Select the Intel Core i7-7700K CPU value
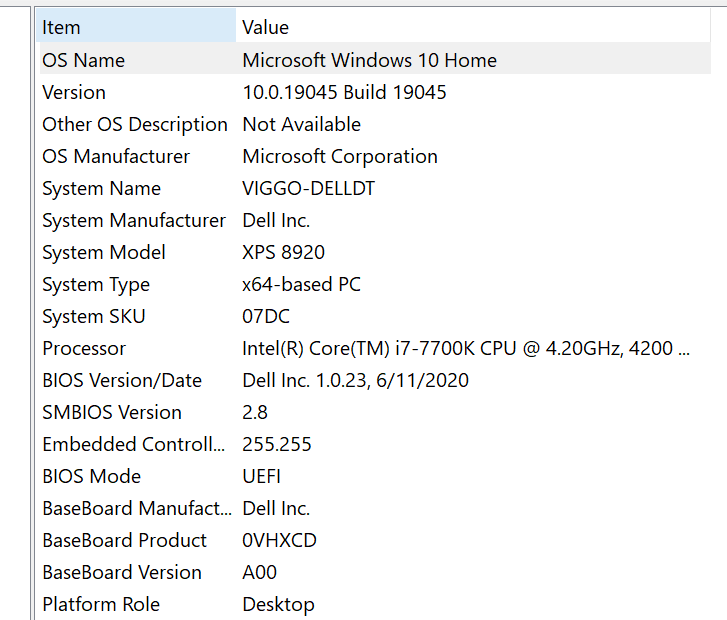Viewport: 727px width, 620px height. click(466, 348)
